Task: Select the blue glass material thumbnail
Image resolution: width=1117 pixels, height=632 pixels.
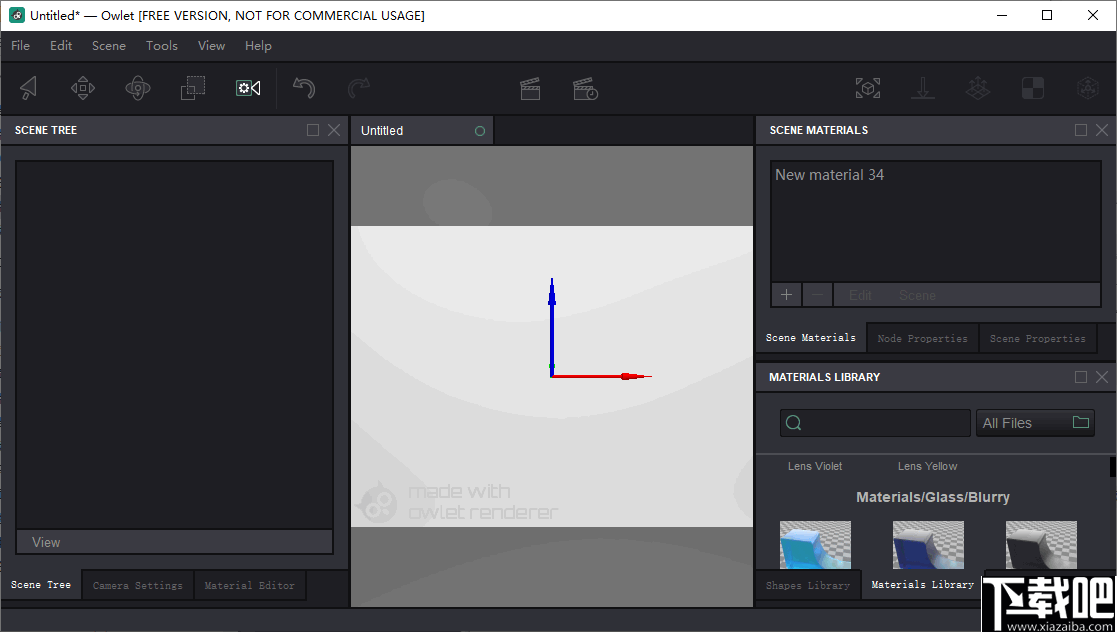Action: tap(928, 545)
